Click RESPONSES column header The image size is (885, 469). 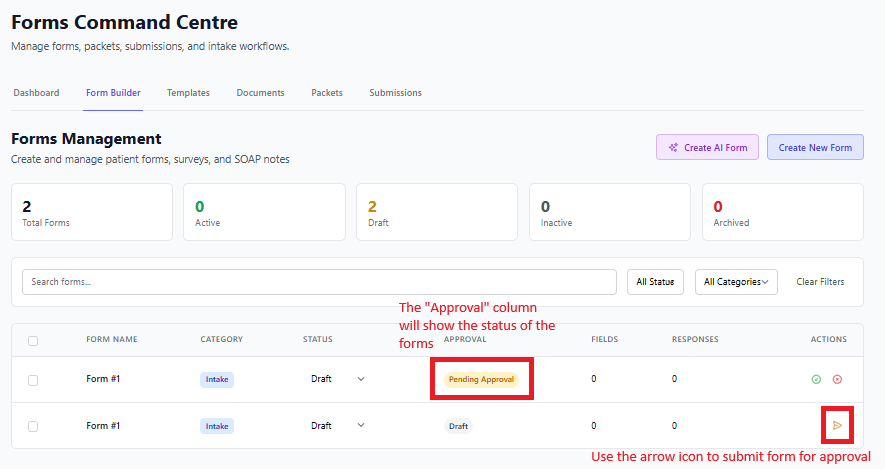click(695, 339)
